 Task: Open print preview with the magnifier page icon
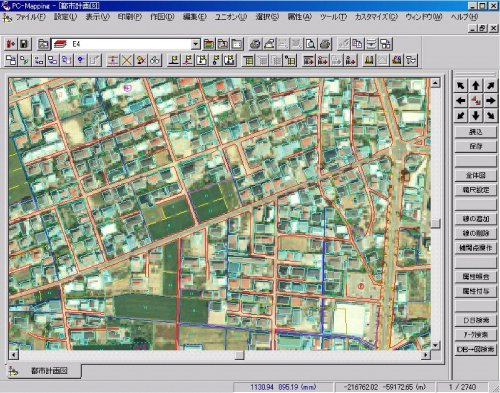(x=311, y=44)
